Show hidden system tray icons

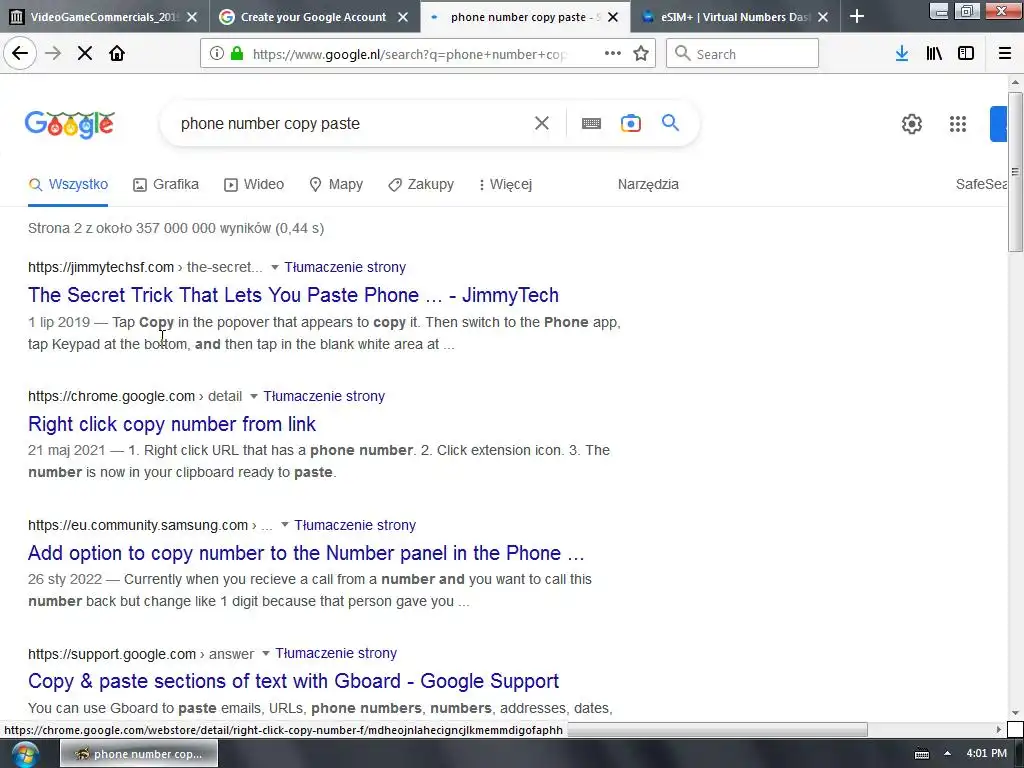click(947, 753)
